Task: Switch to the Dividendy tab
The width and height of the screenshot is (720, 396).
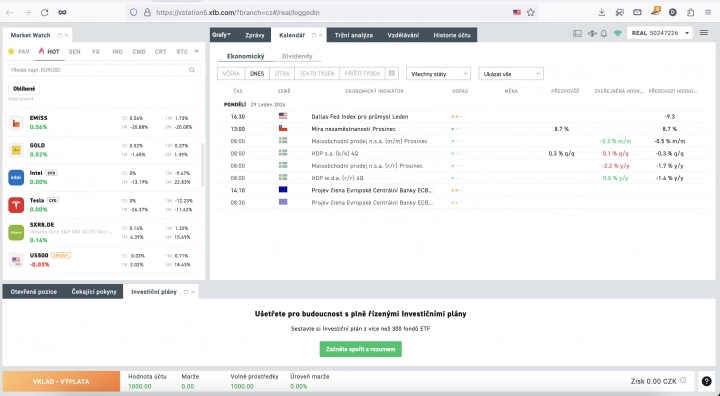Action: coord(297,56)
